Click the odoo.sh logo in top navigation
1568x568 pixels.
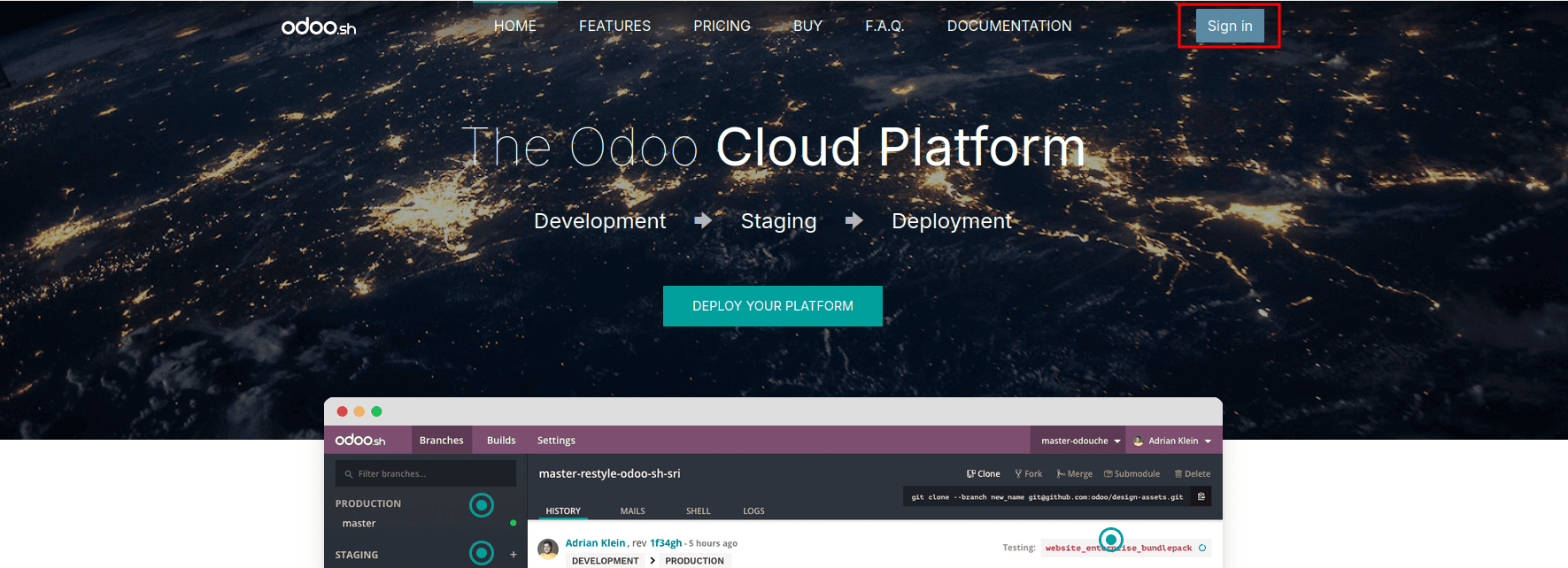click(x=319, y=27)
